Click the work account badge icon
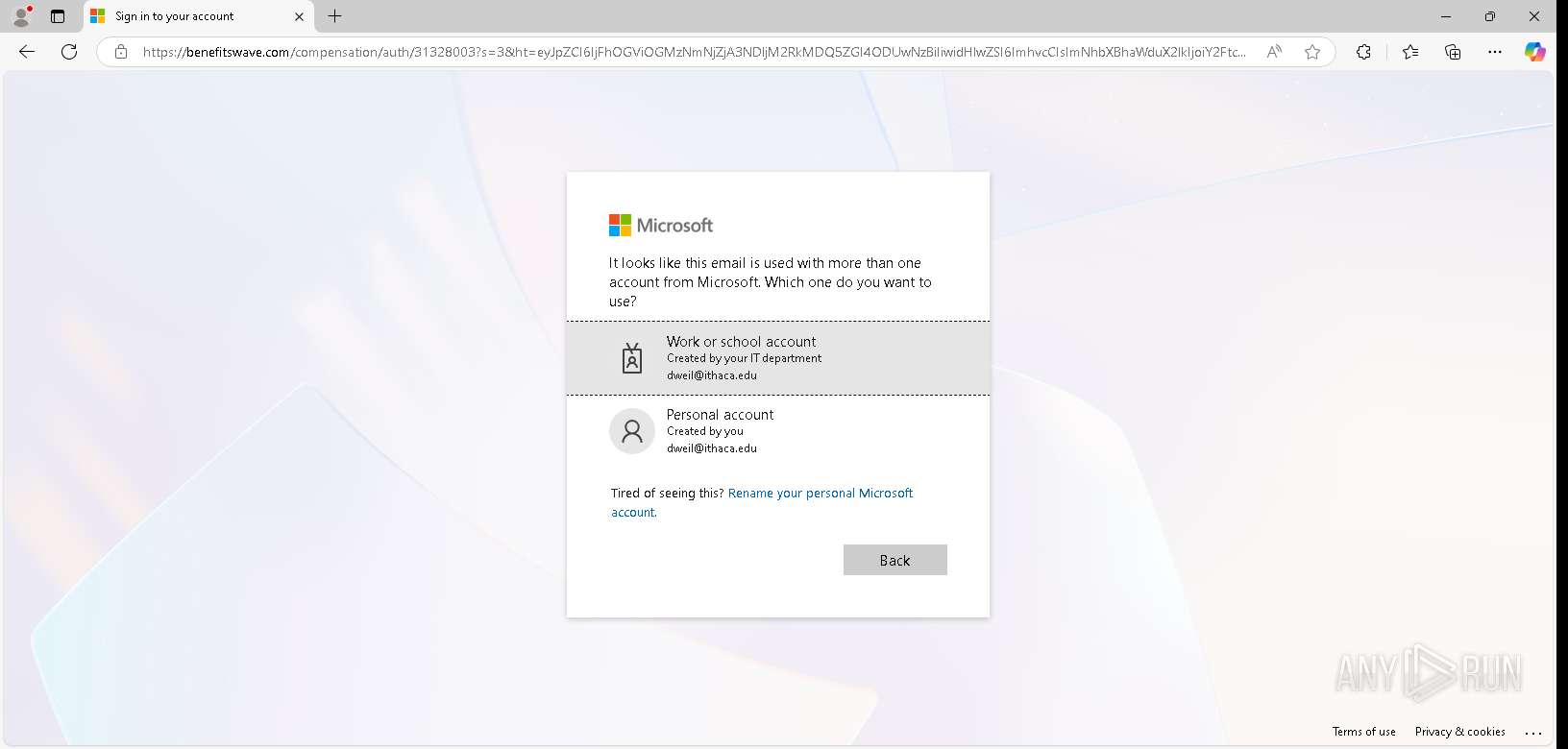 [632, 358]
